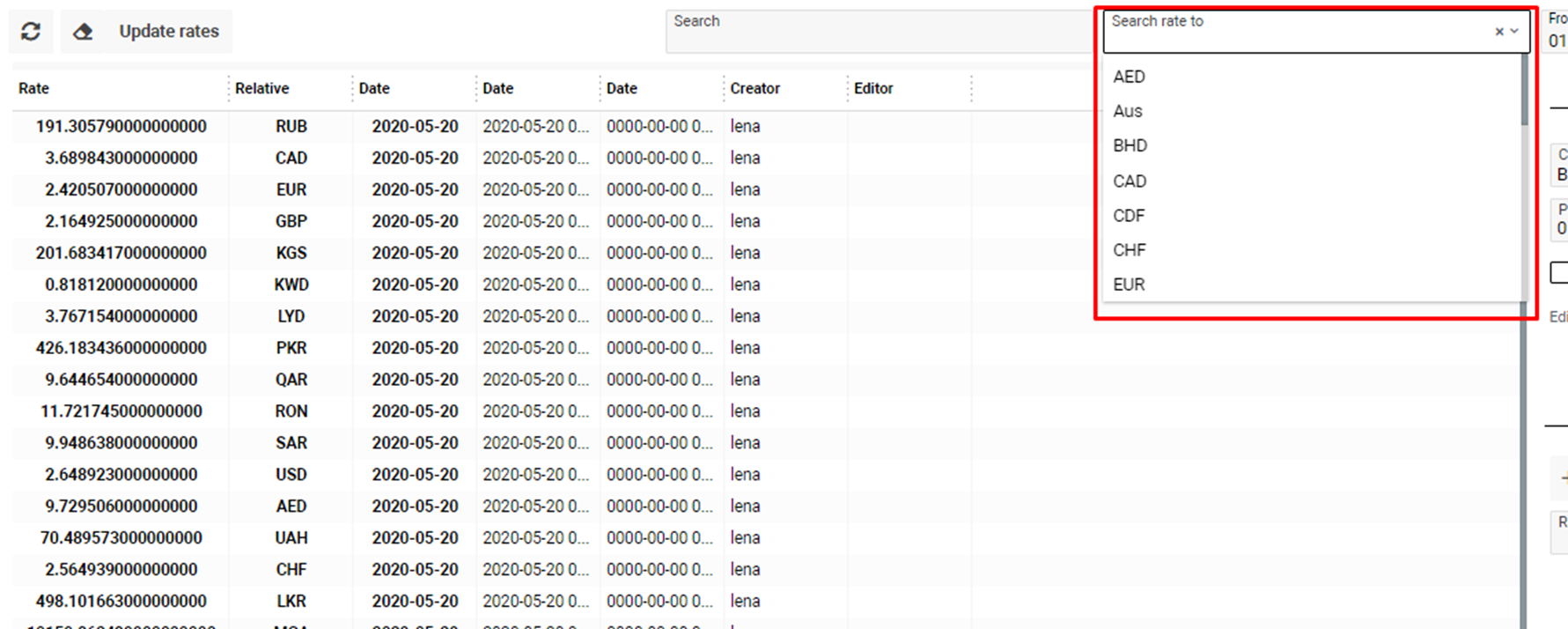Image resolution: width=1568 pixels, height=629 pixels.
Task: Select the USD rate row
Action: point(291,474)
